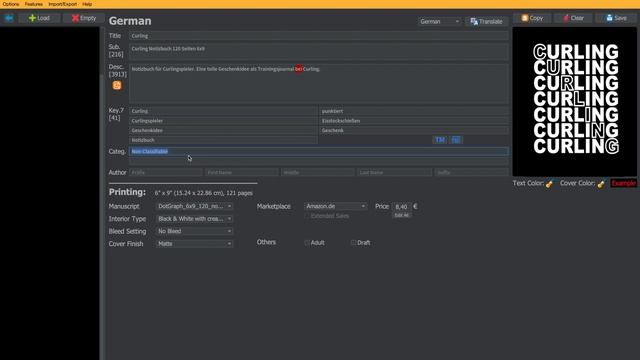Viewport: 640px width, 360px height.
Task: Click the Price field showing 8,40
Action: [401, 207]
